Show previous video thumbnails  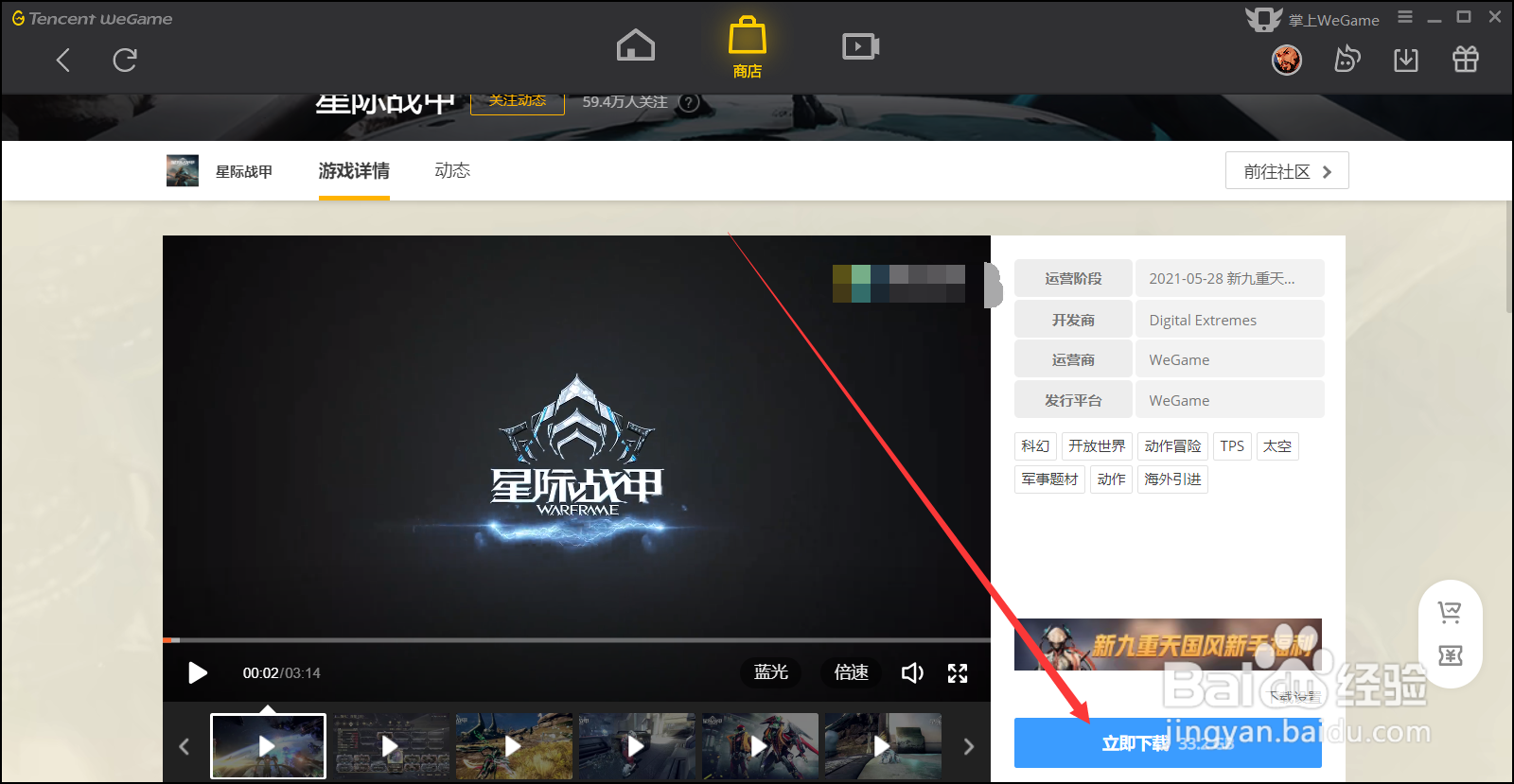coord(185,746)
